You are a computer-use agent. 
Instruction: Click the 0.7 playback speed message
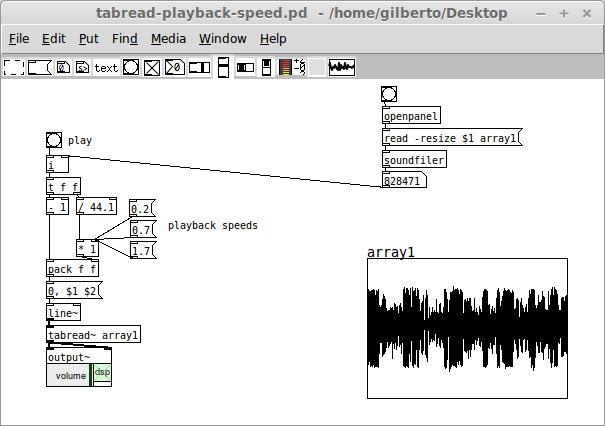coord(143,229)
